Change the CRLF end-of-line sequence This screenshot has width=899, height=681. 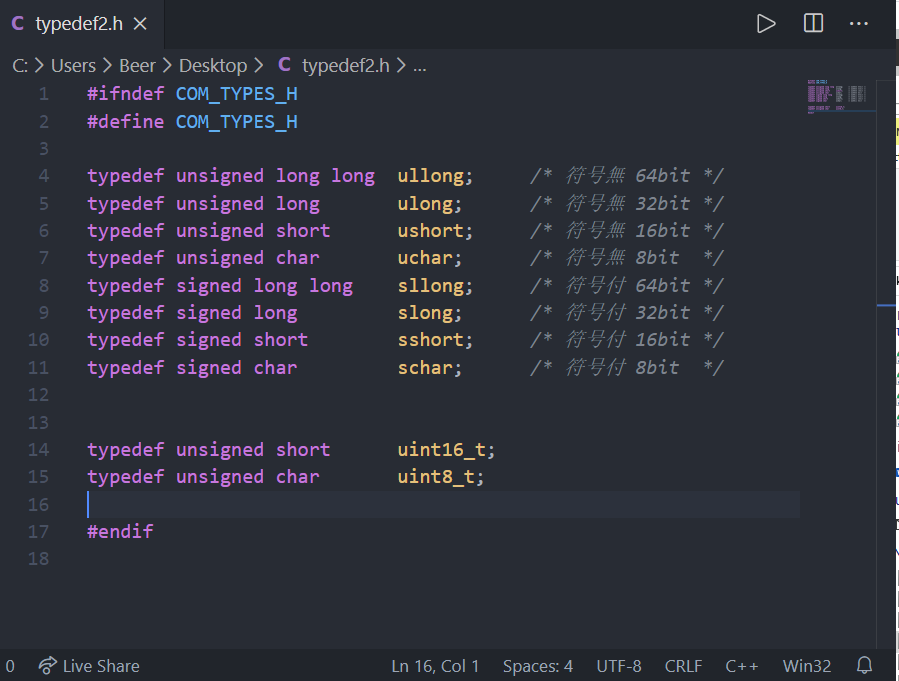pos(683,666)
